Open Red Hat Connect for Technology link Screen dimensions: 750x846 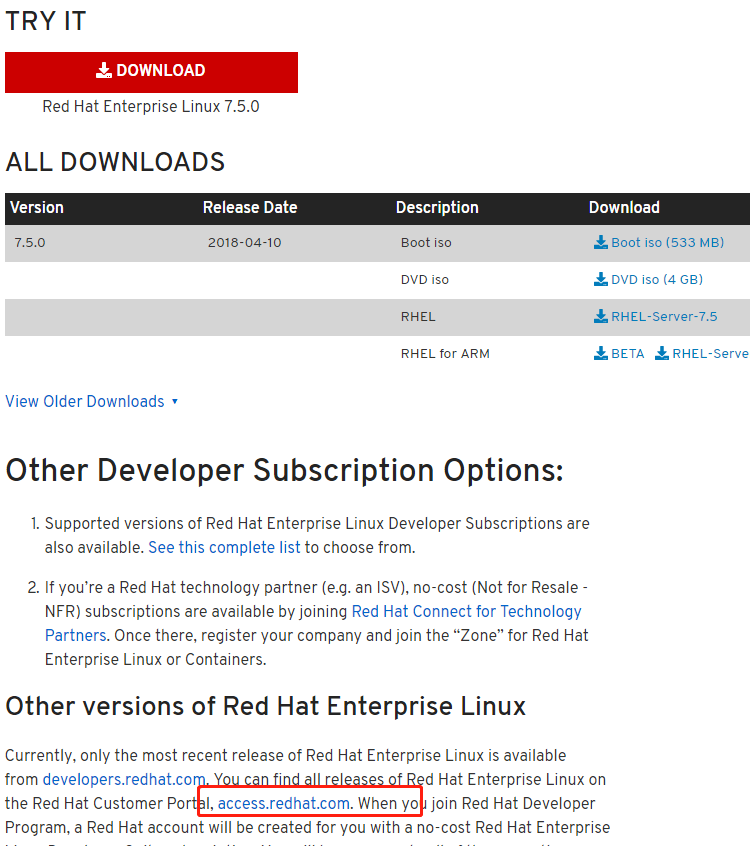(466, 611)
